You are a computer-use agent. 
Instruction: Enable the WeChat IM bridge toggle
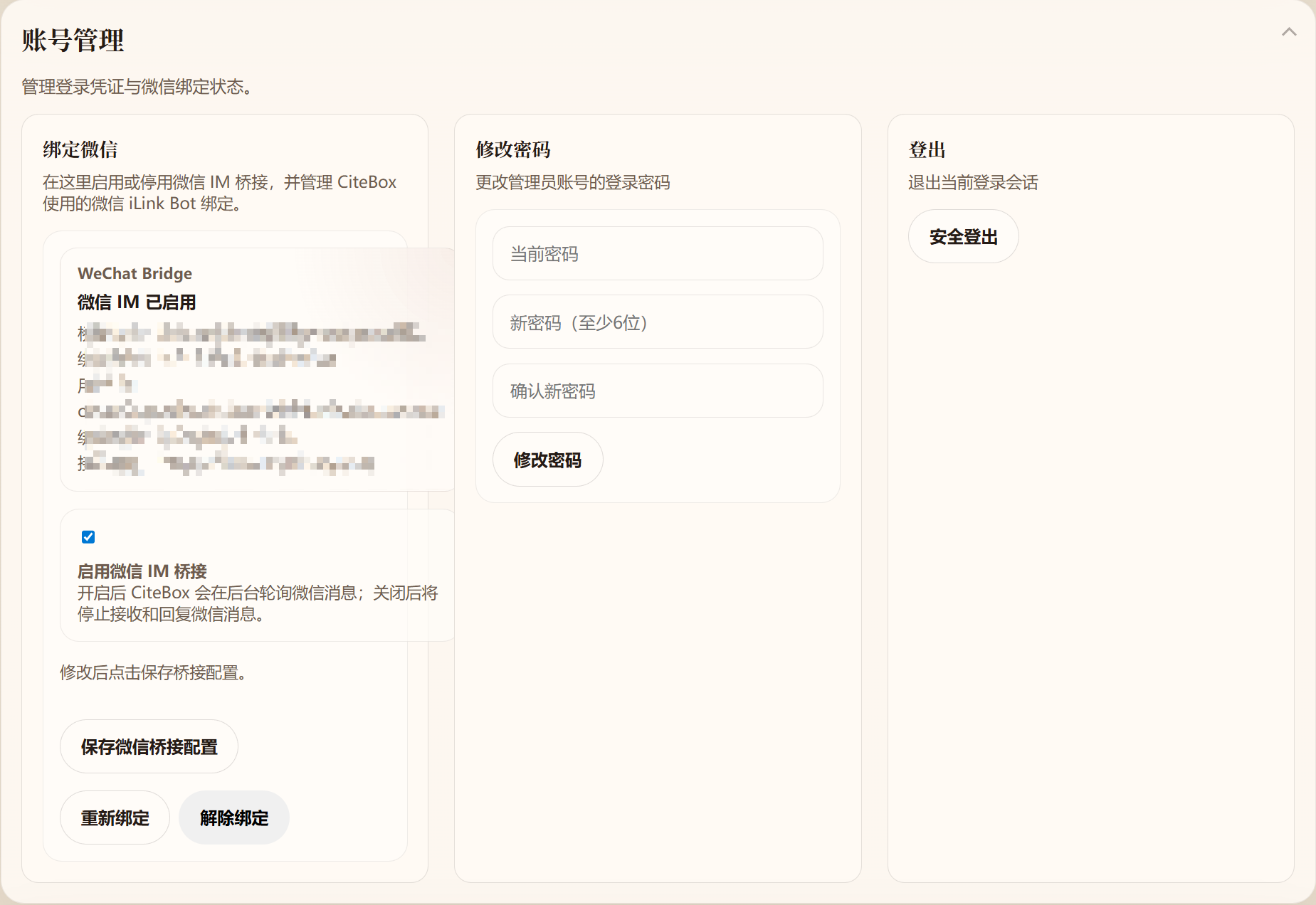tap(88, 537)
